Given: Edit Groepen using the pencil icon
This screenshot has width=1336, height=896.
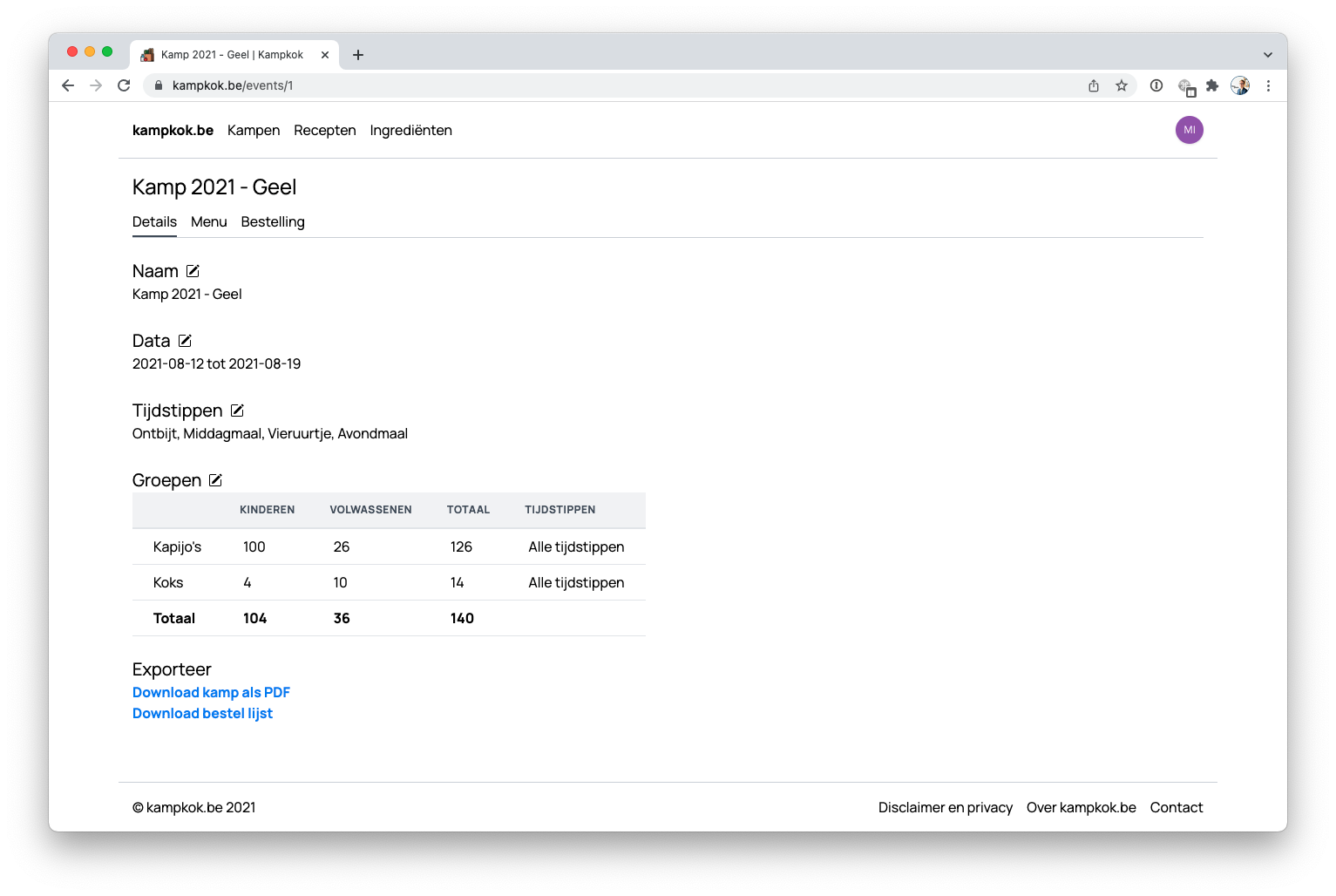Looking at the screenshot, I should [215, 480].
